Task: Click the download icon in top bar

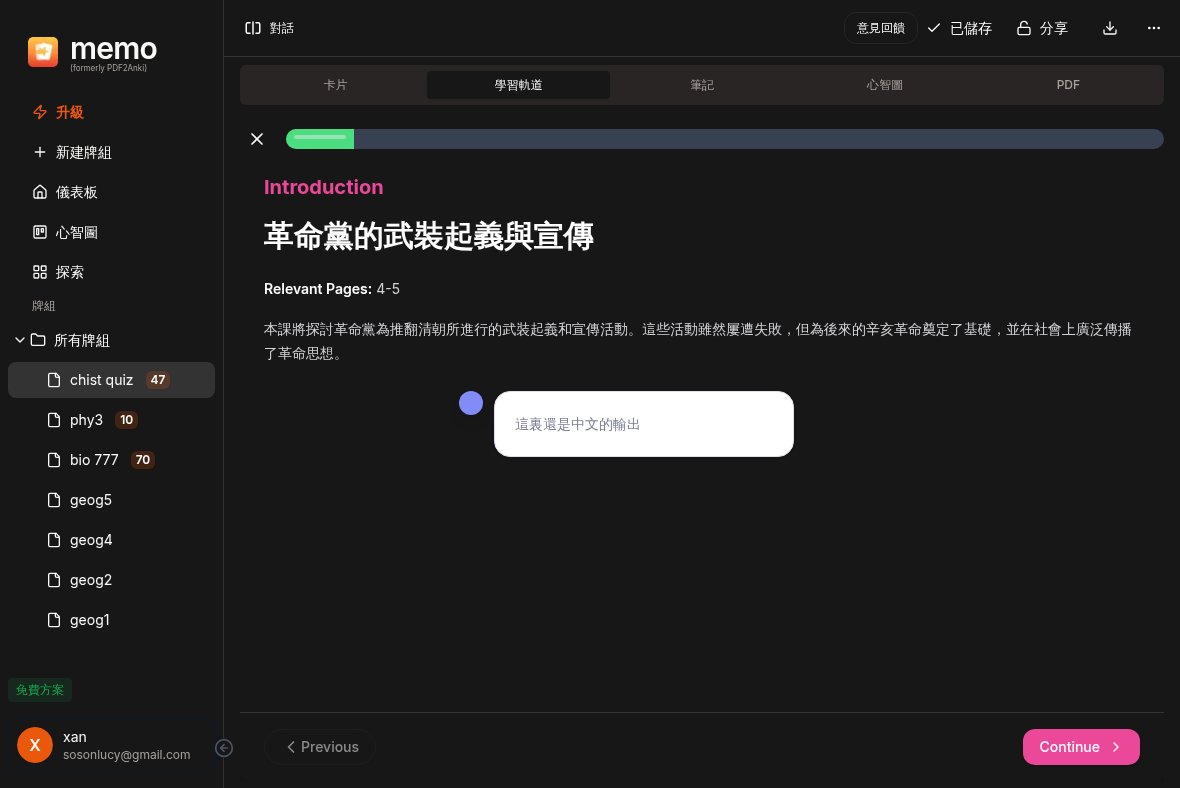Action: 1109,28
